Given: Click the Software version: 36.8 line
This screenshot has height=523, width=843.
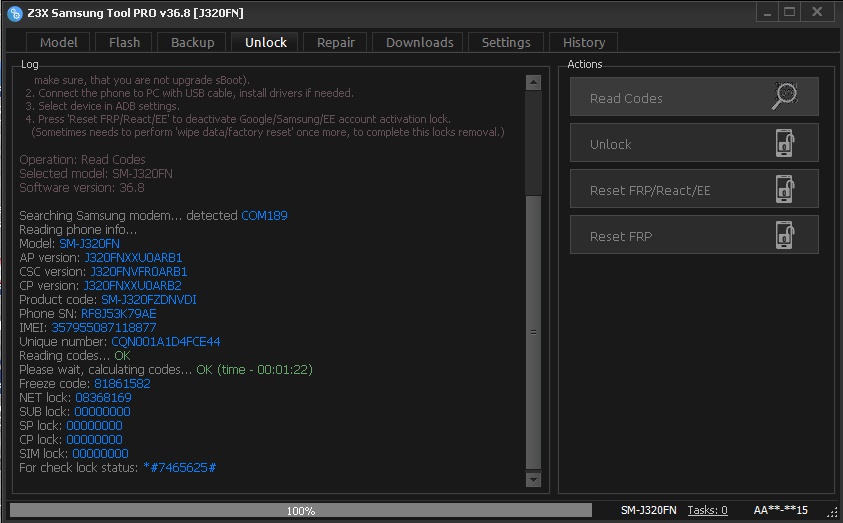Looking at the screenshot, I should pyautogui.click(x=82, y=188).
